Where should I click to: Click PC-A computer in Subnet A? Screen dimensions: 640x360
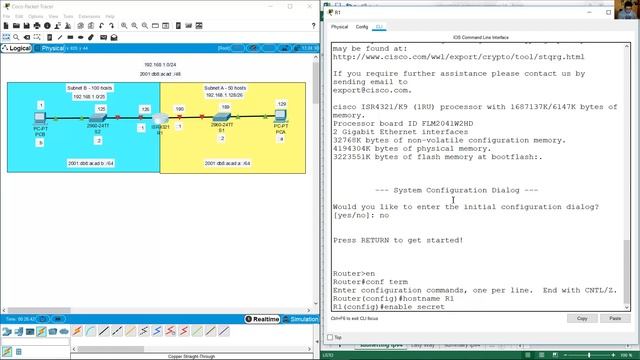click(x=280, y=116)
